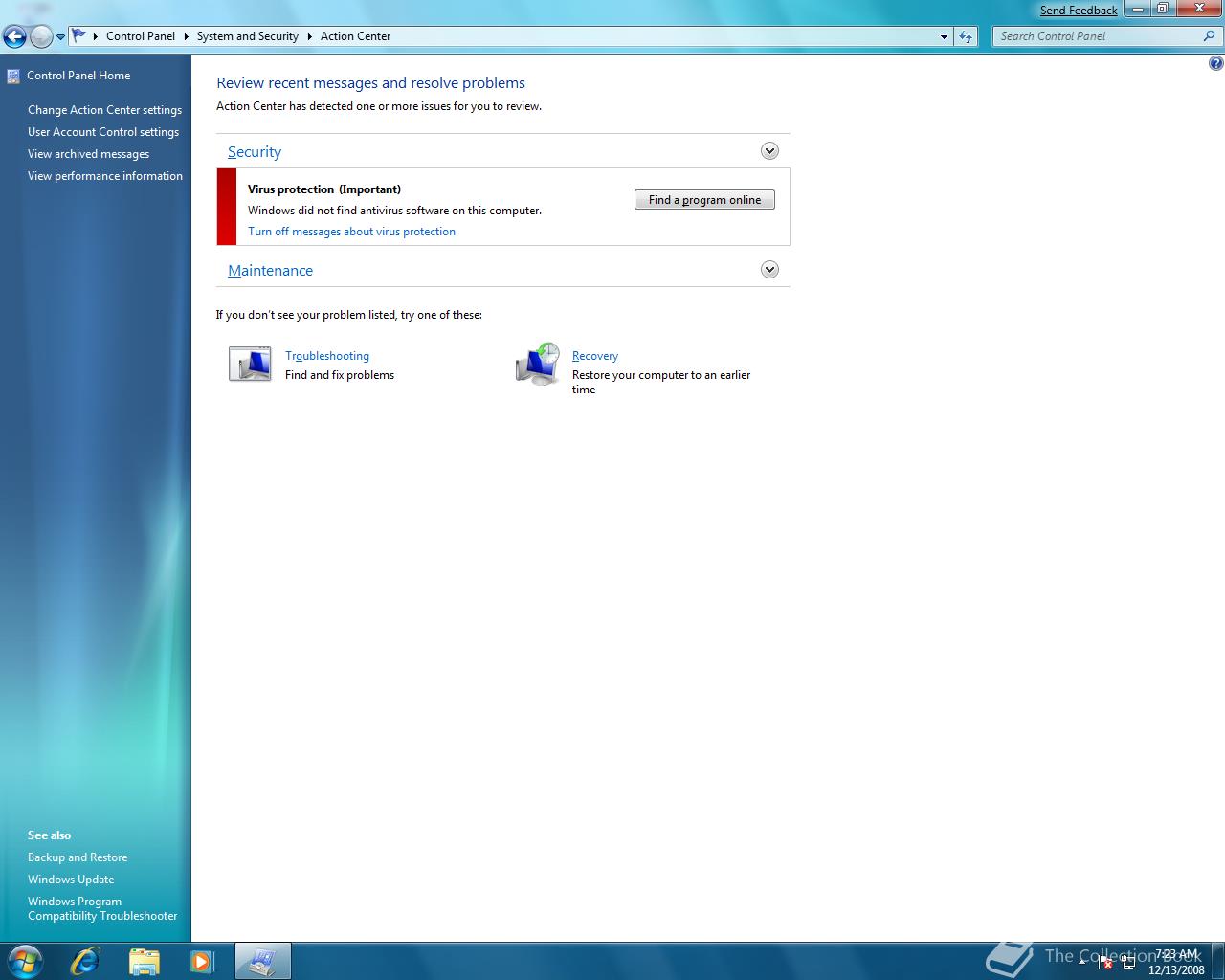The width and height of the screenshot is (1225, 980).
Task: Click the Forward navigation arrow
Action: [41, 36]
